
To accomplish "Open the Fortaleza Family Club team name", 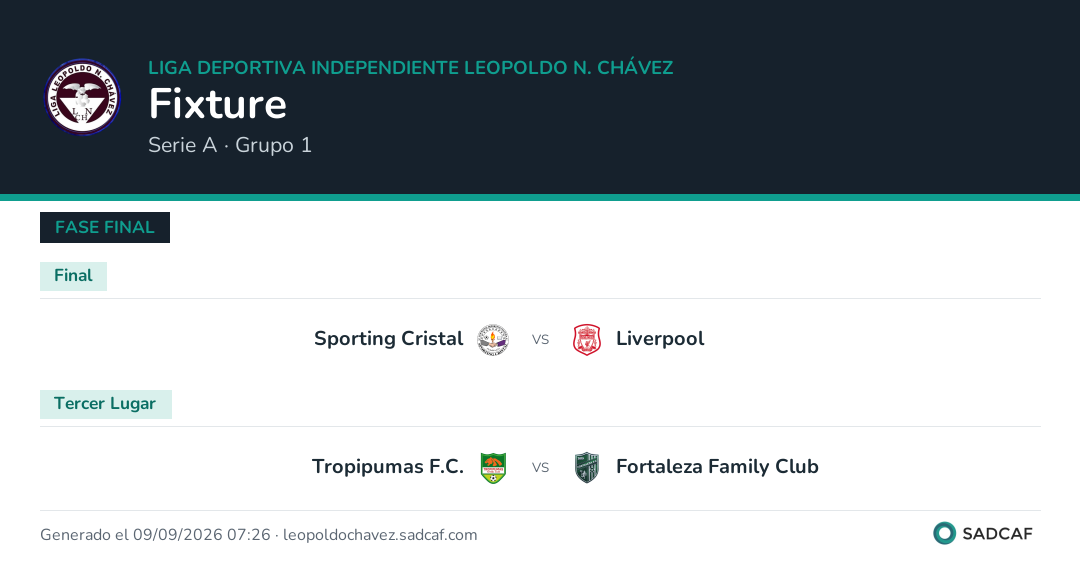I will 717,467.
